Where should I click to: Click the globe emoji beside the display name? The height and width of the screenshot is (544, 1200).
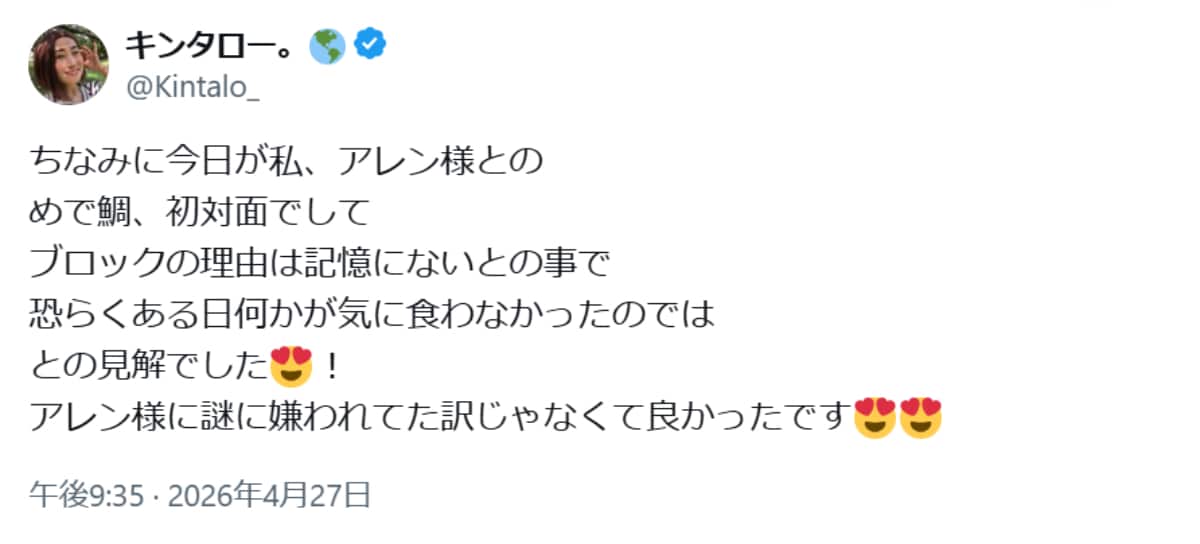[327, 44]
